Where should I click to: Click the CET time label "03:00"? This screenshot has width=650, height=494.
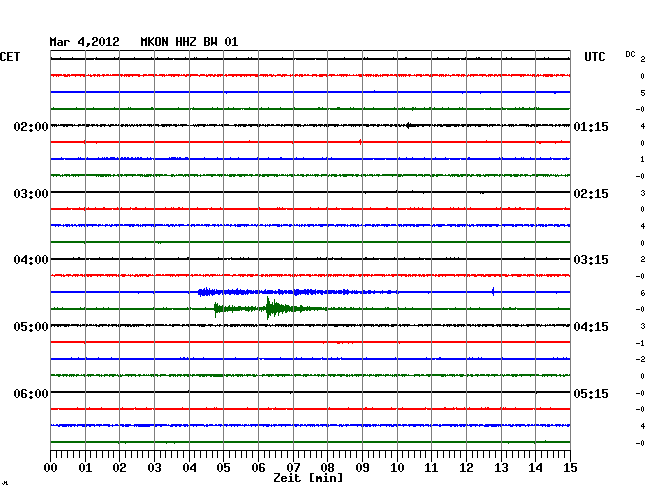tap(31, 194)
